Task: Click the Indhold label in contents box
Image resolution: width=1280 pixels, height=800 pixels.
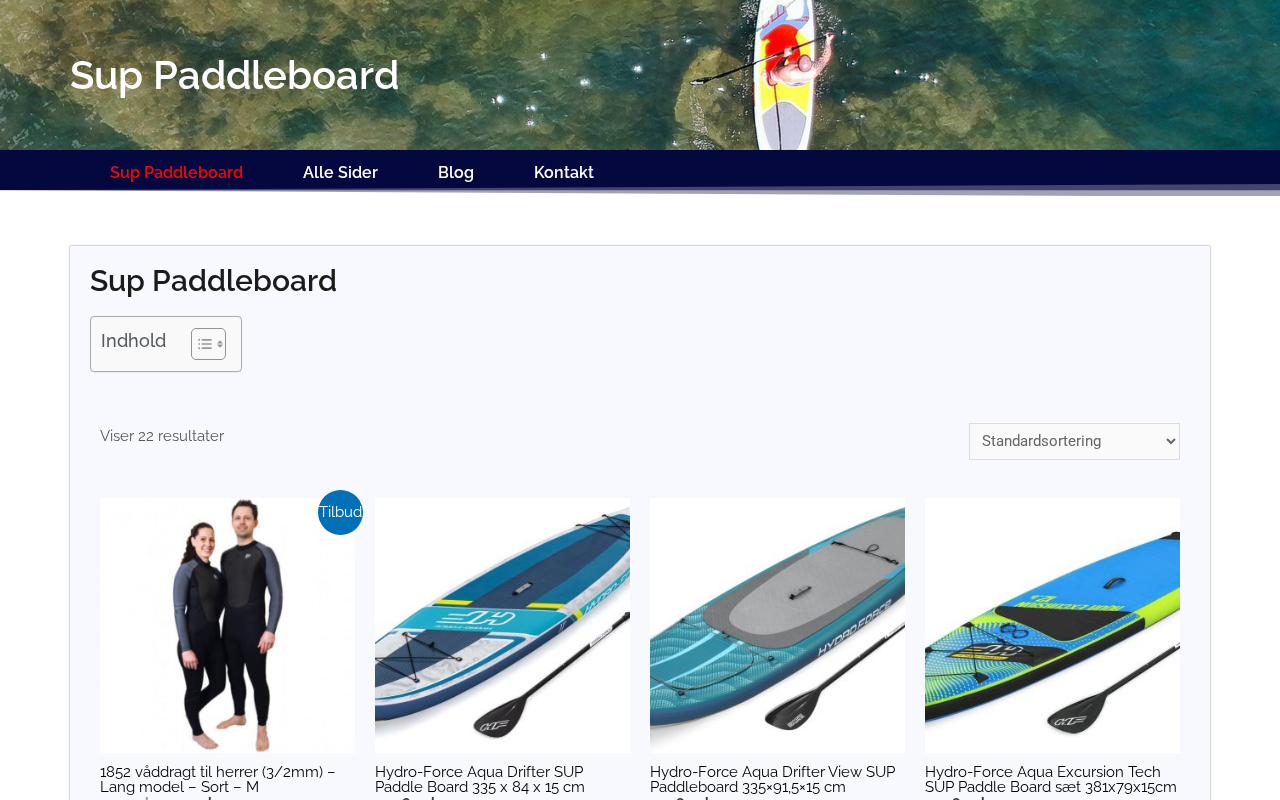Action: pyautogui.click(x=133, y=341)
